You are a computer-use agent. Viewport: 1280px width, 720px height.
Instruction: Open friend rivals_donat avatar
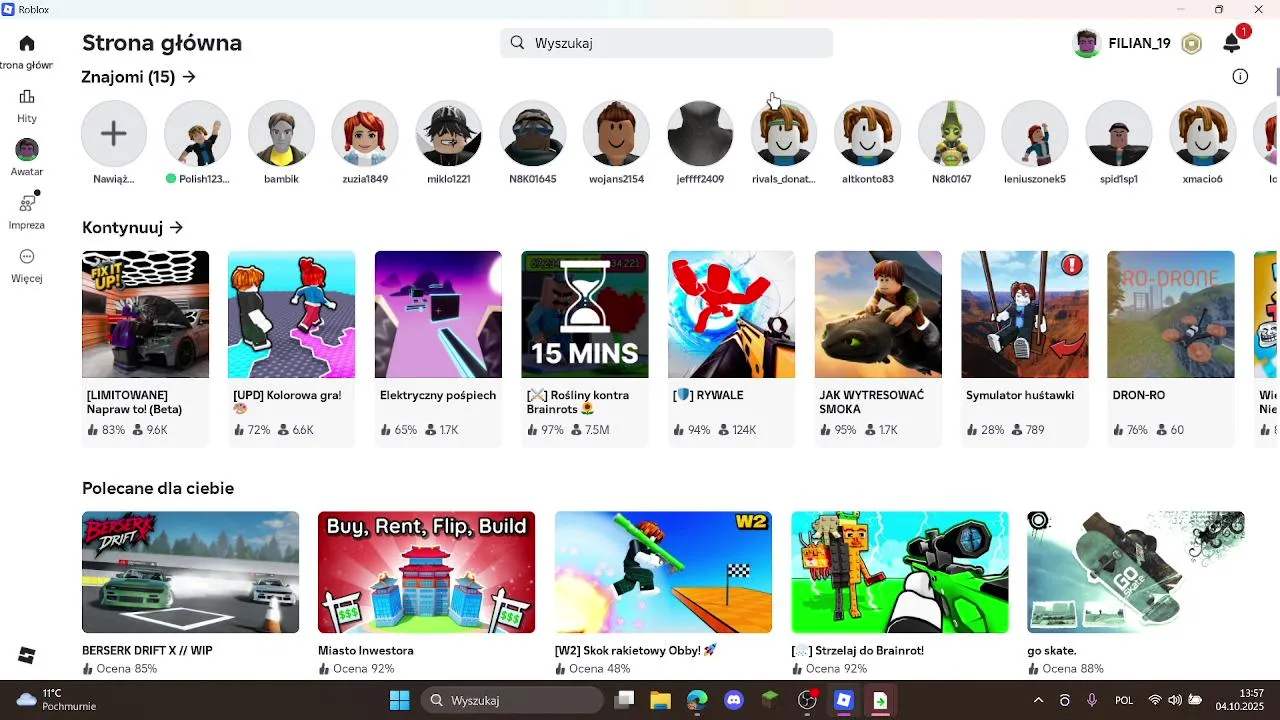pos(784,133)
